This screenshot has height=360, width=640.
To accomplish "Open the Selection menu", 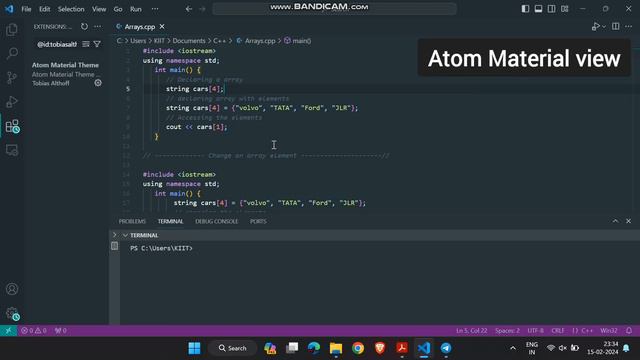I will 71,9.
